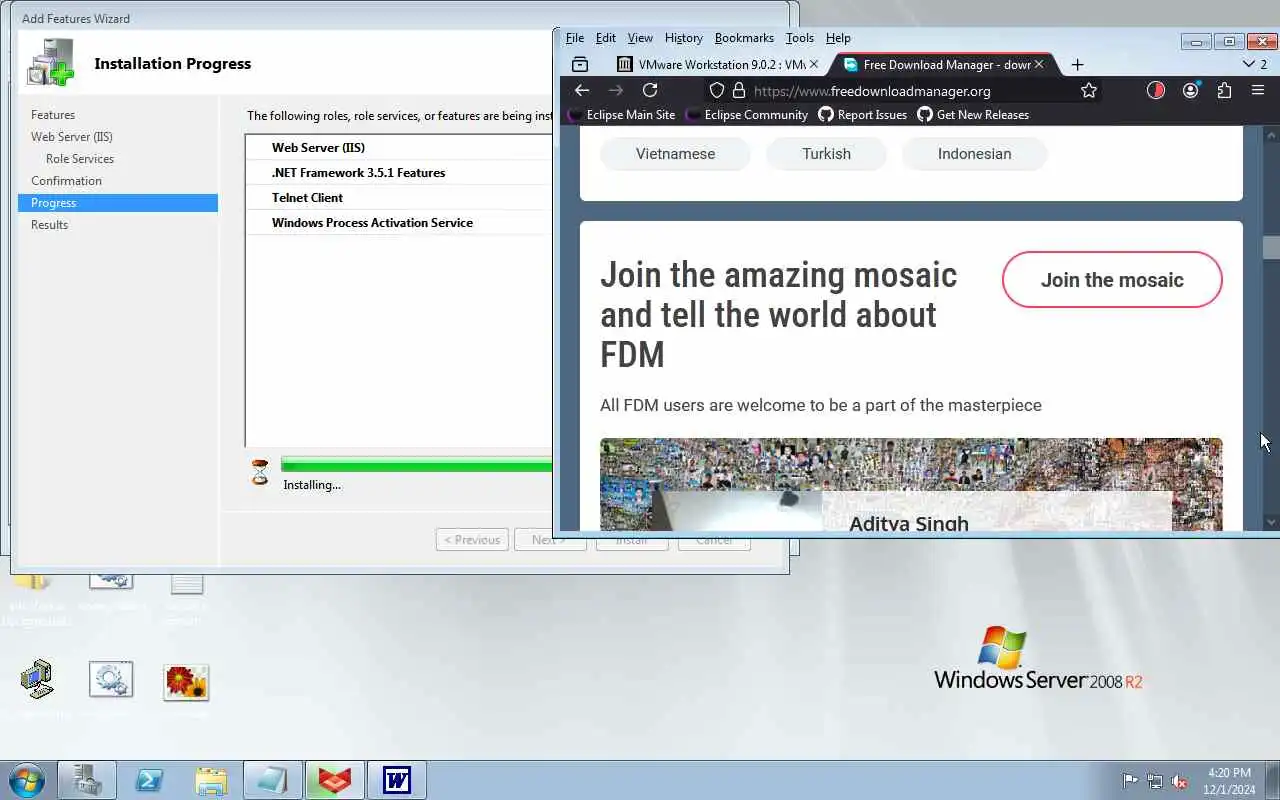
Task: Reload the Free Download Manager page
Action: coord(650,90)
